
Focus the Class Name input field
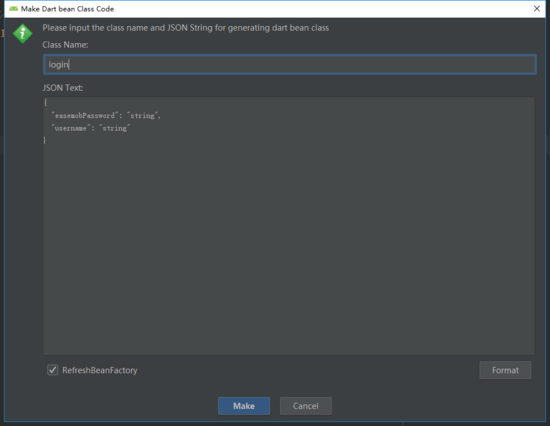290,65
